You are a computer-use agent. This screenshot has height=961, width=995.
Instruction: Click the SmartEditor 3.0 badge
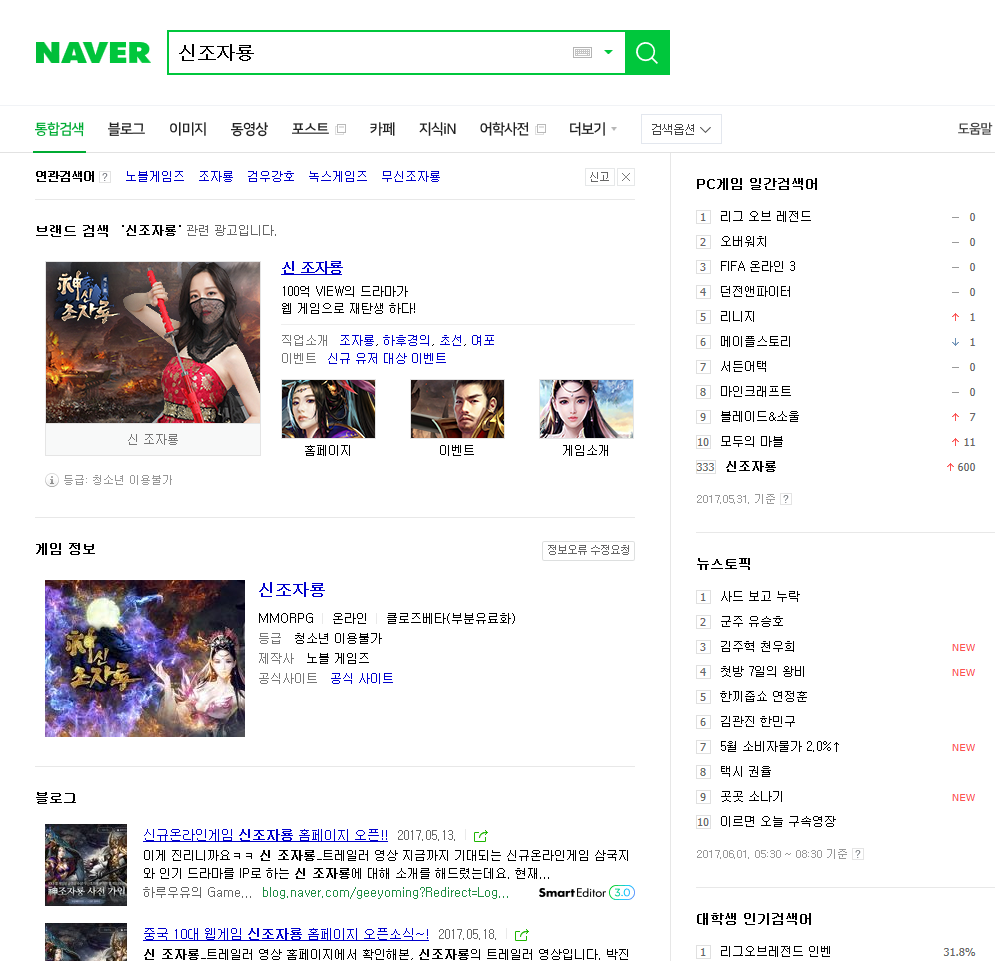point(587,893)
